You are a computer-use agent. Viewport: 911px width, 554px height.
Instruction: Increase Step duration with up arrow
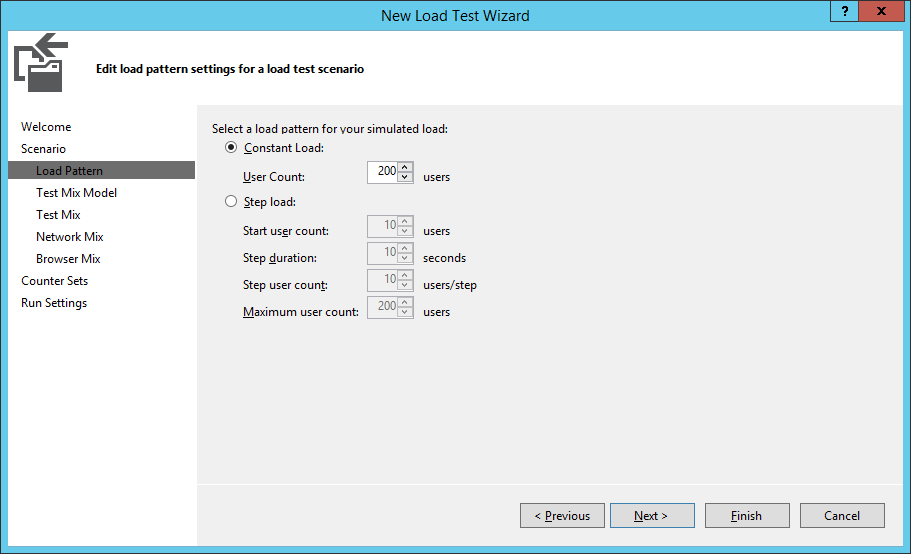coord(405,248)
